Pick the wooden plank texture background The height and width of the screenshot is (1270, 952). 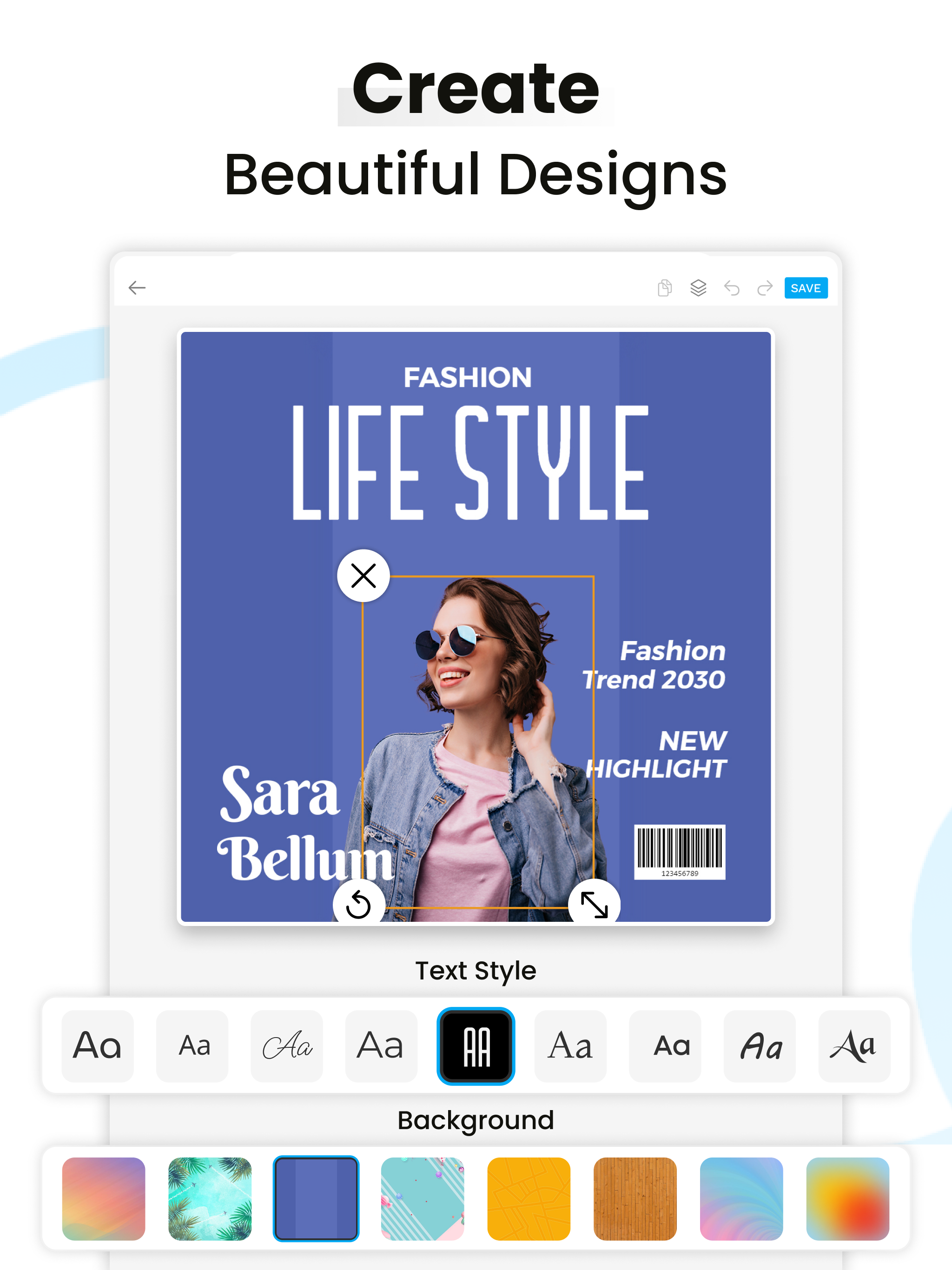pos(635,1198)
